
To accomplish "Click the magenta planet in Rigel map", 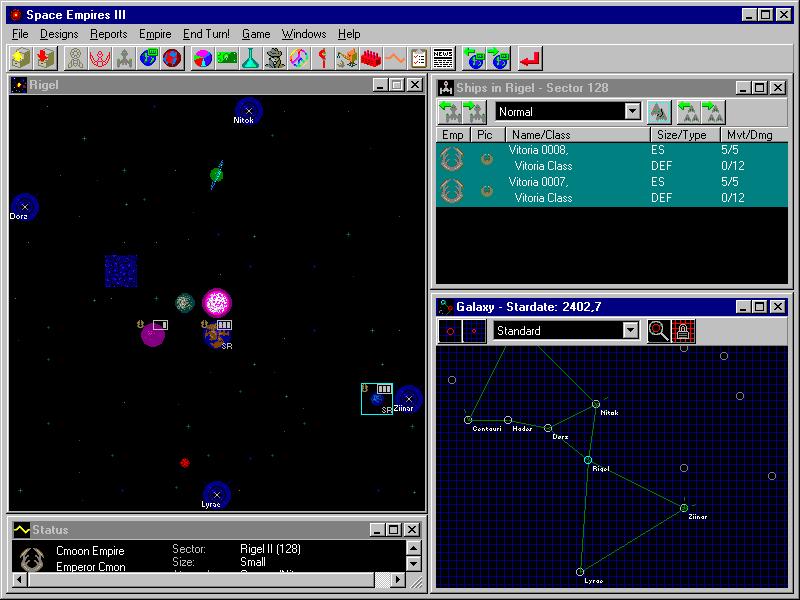I will click(152, 335).
